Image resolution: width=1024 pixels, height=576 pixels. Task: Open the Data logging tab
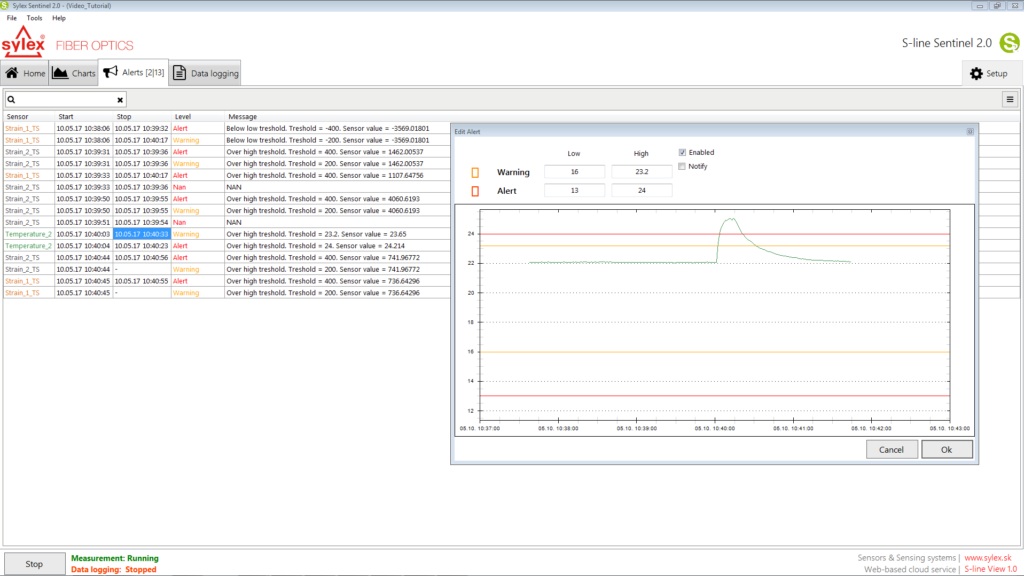206,73
